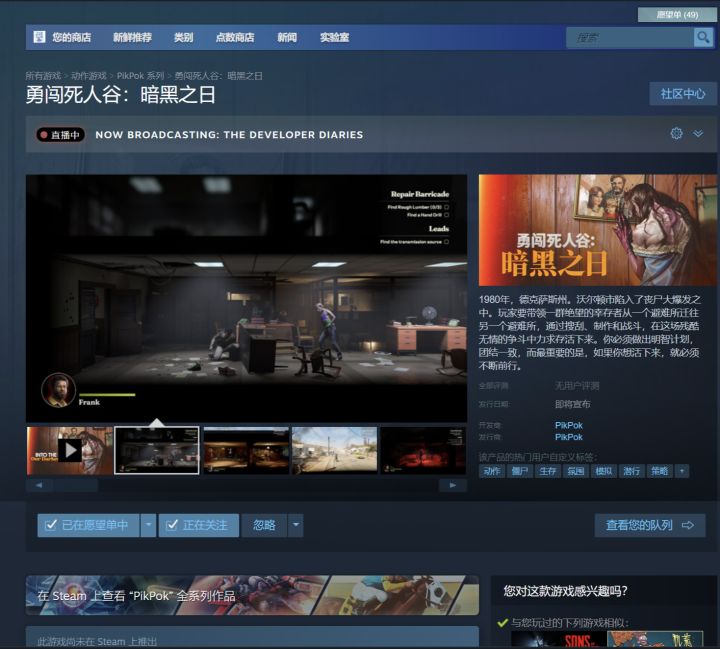This screenshot has height=649, width=720.
Task: Open PikPok 系列 breadcrumb link
Action: (x=140, y=76)
